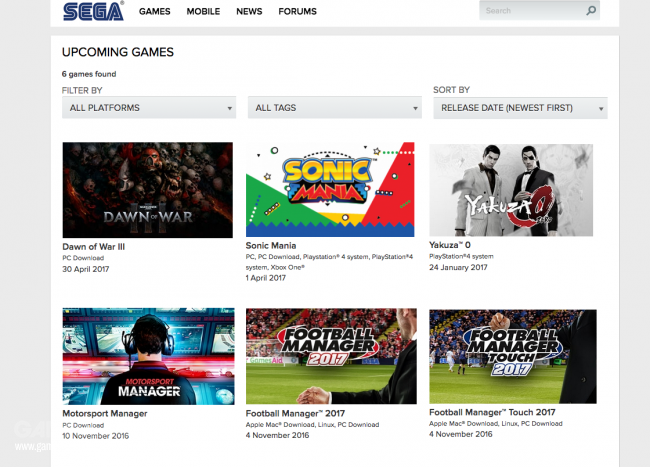Open the Football Manager Touch 2017 image

click(512, 355)
